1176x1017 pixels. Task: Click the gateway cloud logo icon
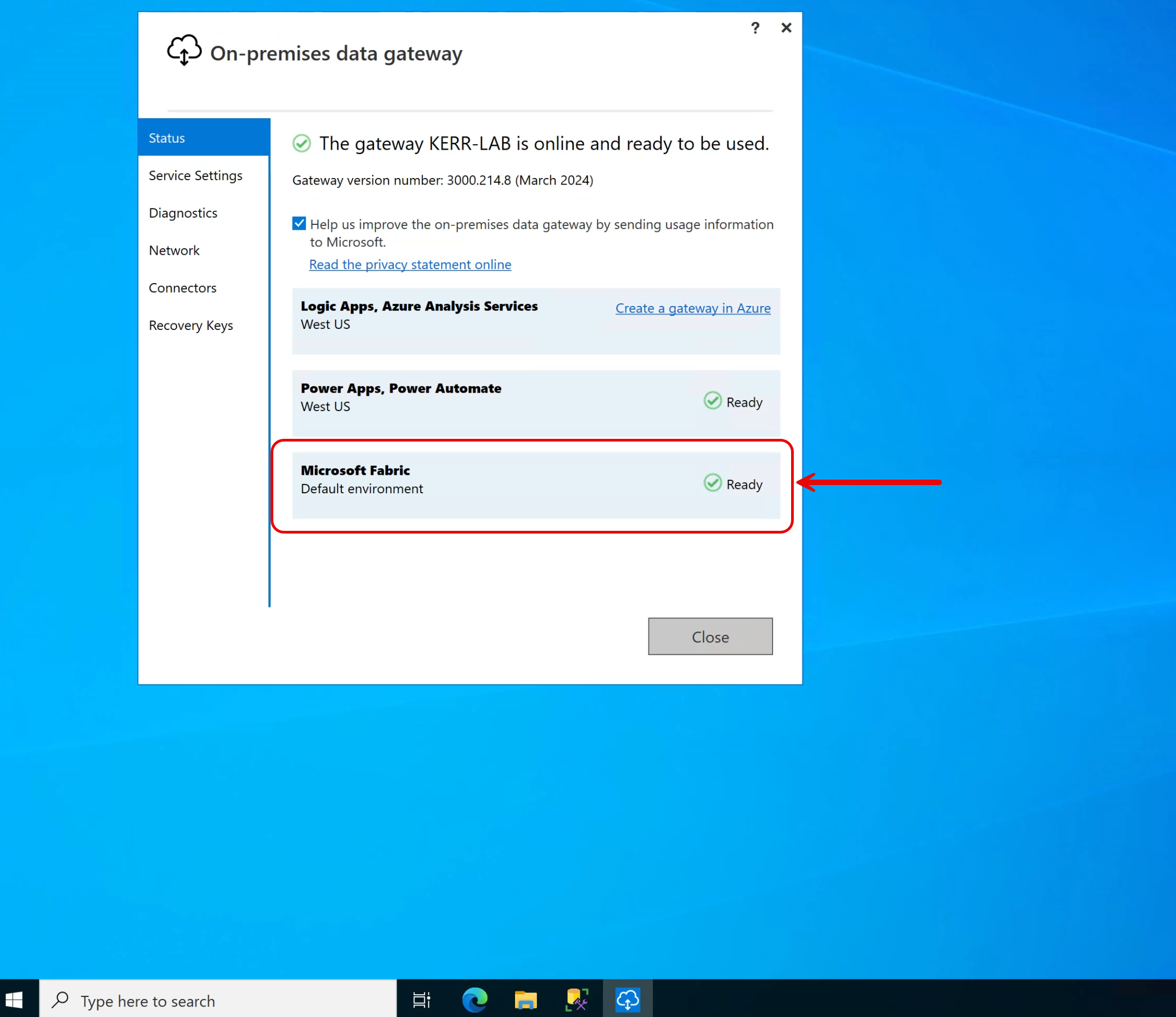184,51
